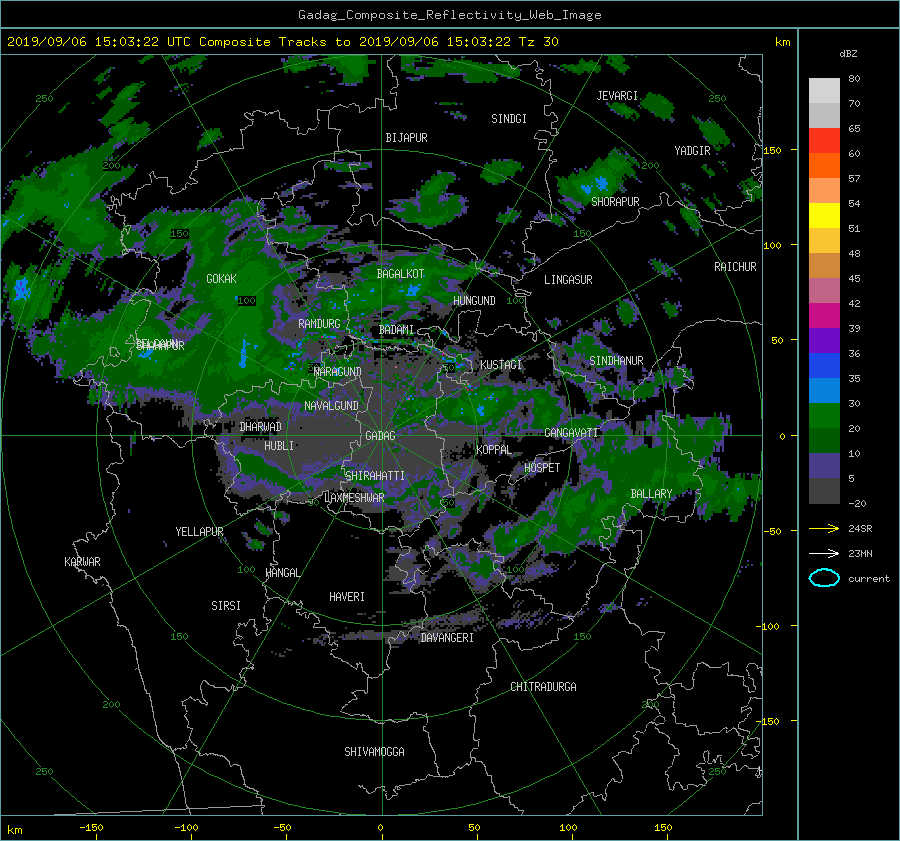Click the SHIRAHATTI city label
Viewport: 900px width, 841px height.
tap(375, 475)
